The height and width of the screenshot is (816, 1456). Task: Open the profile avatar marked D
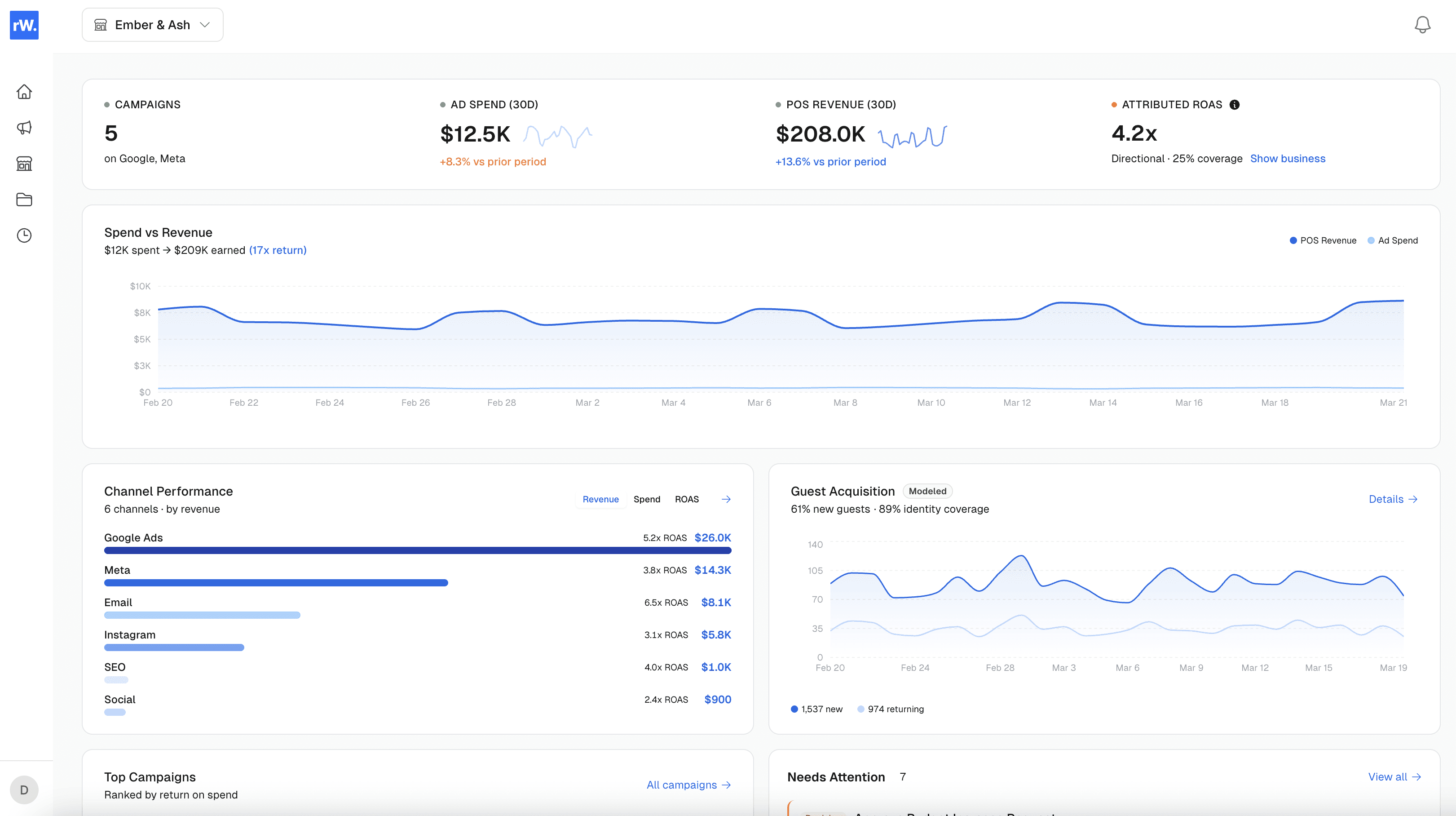tap(24, 790)
